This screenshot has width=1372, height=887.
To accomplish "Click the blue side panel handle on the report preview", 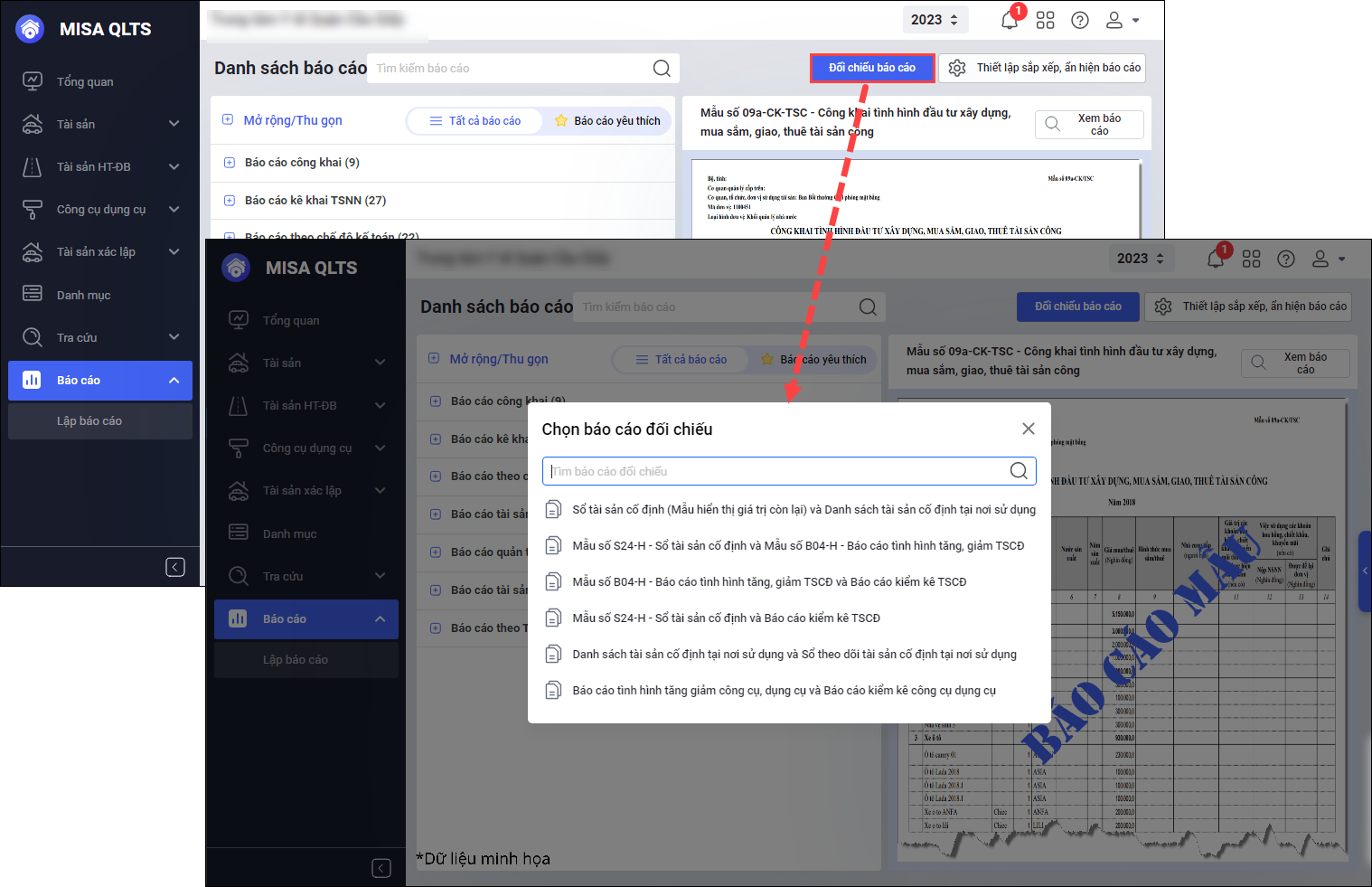I will [x=1365, y=571].
